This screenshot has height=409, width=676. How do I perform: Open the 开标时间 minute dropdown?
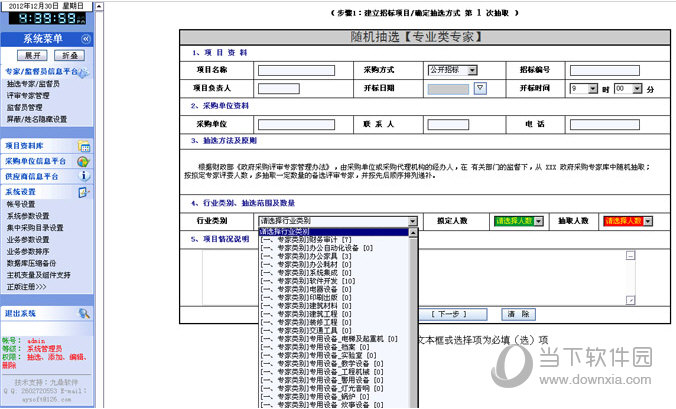tap(628, 89)
